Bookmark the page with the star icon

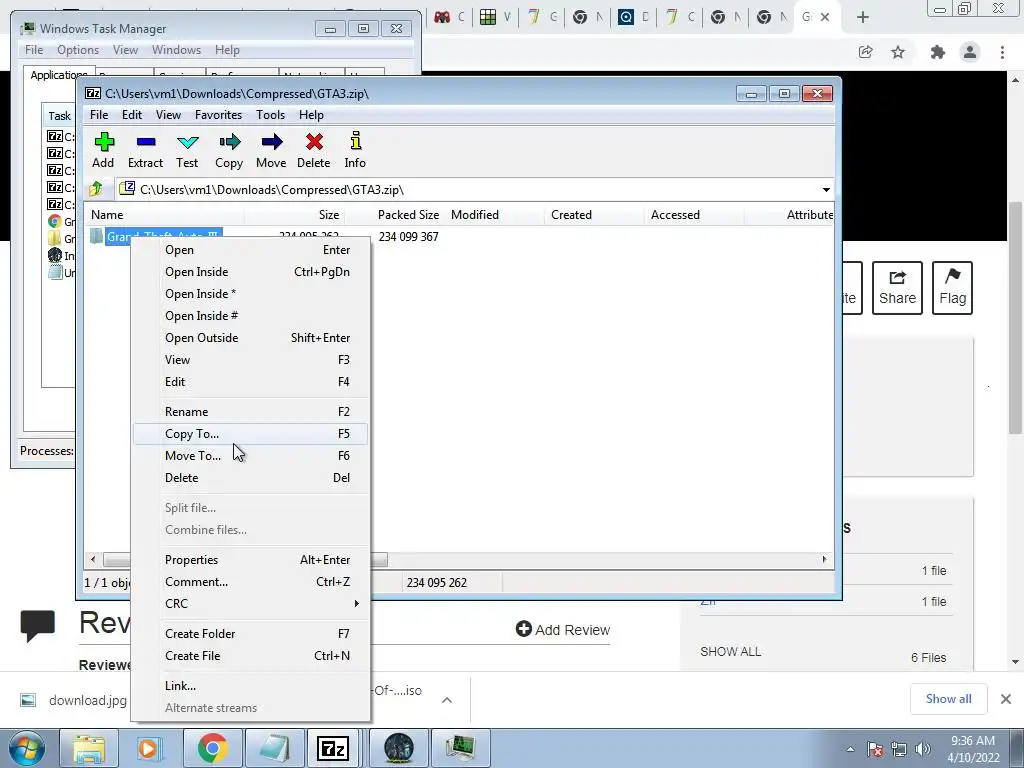[x=898, y=52]
